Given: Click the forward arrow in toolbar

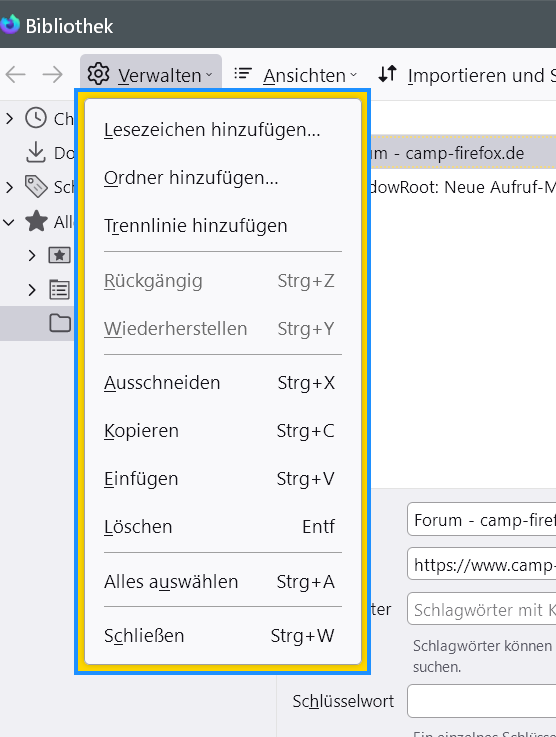Looking at the screenshot, I should [x=52, y=74].
